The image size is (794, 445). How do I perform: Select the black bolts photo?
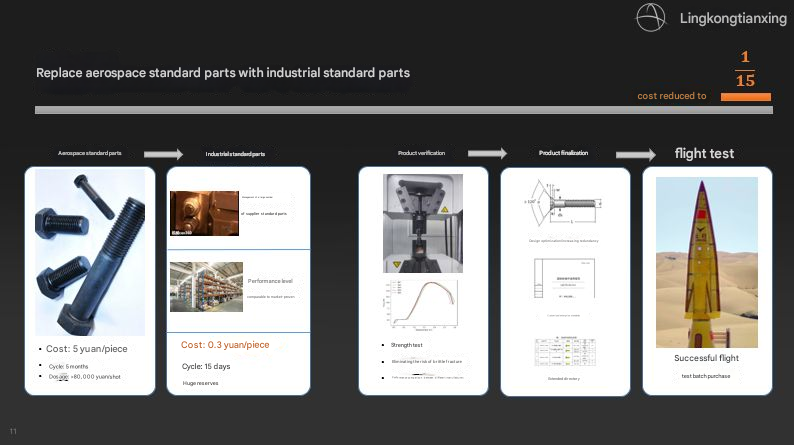pos(90,254)
